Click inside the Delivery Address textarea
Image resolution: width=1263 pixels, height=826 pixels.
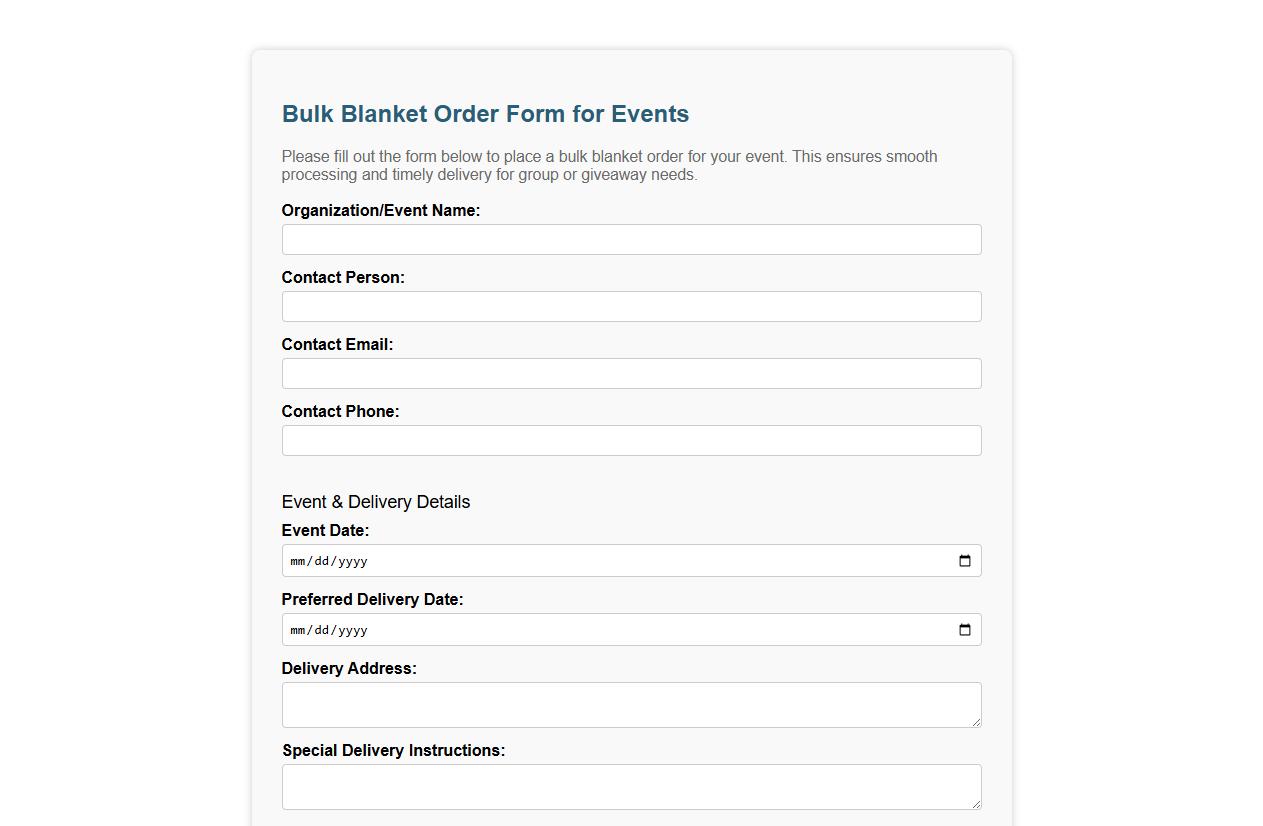(x=631, y=703)
